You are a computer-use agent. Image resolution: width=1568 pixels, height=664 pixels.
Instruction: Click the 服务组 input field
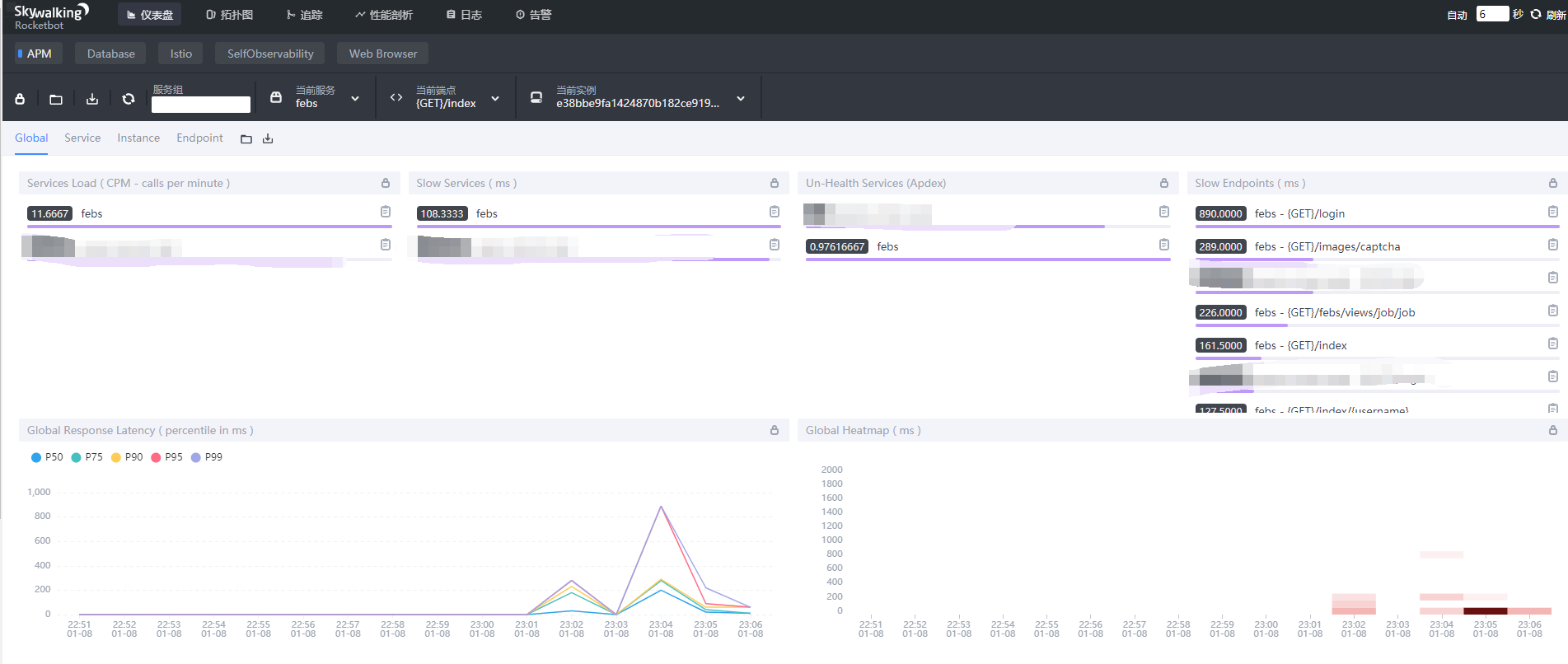coord(201,105)
